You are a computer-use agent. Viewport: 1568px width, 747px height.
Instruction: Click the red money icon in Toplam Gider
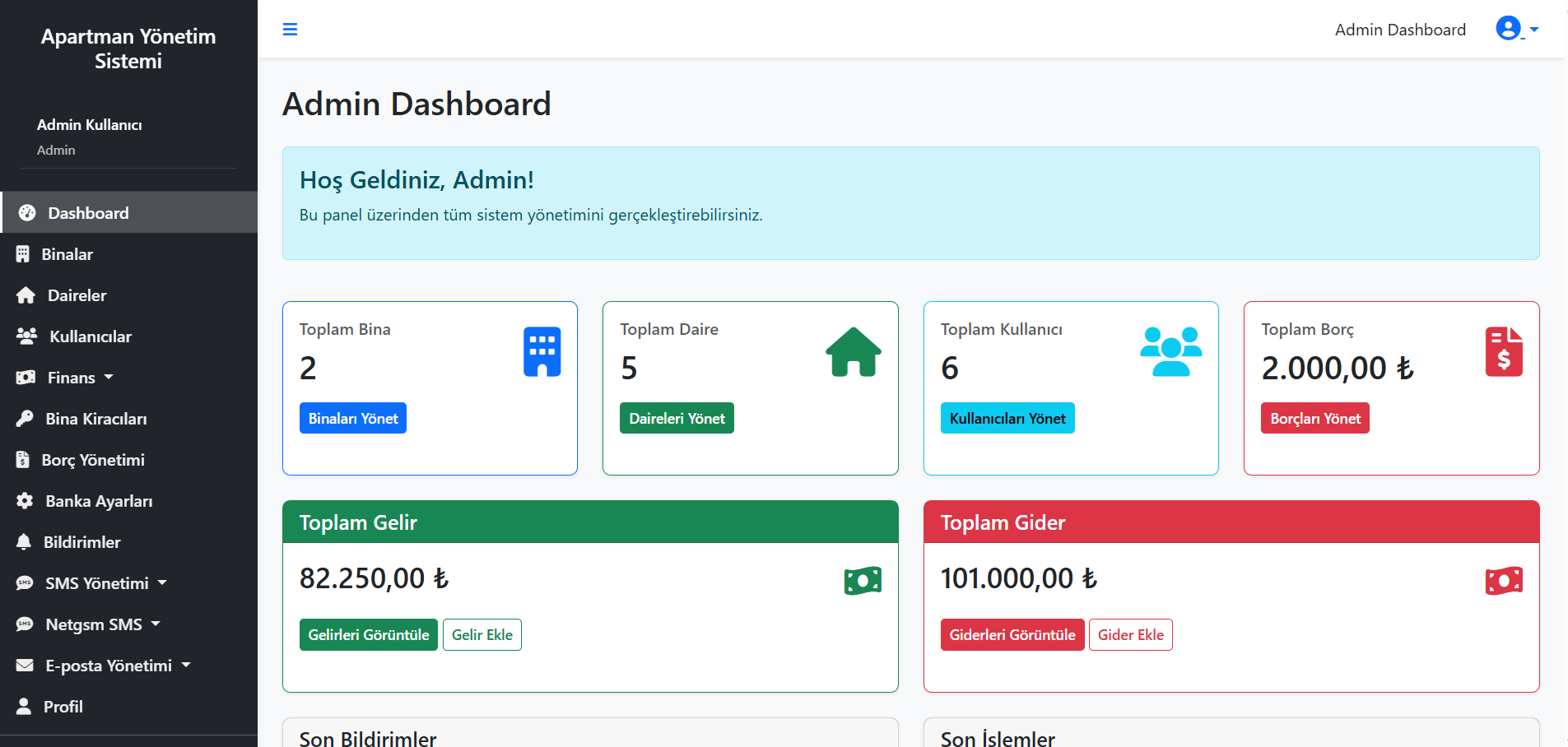tap(1503, 581)
